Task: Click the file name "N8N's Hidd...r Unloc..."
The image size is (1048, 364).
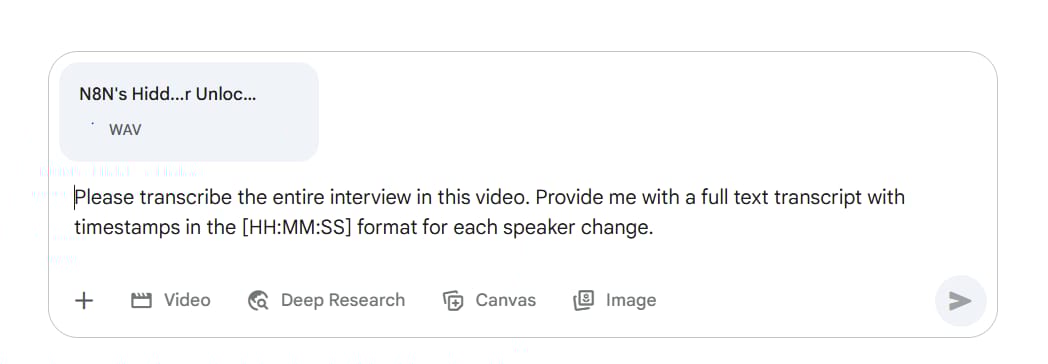Action: coord(168,94)
